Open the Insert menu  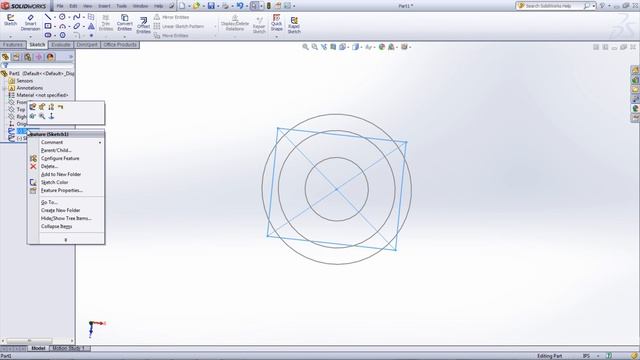[x=104, y=6]
